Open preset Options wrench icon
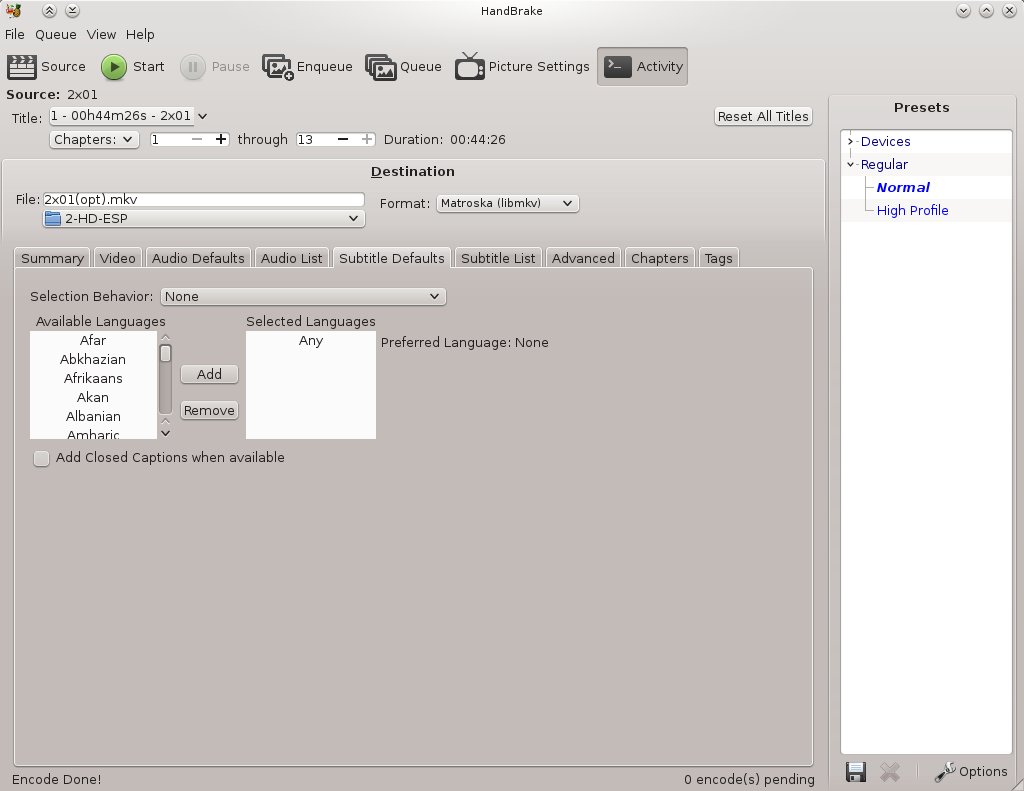Viewport: 1024px width, 791px height. (x=945, y=771)
